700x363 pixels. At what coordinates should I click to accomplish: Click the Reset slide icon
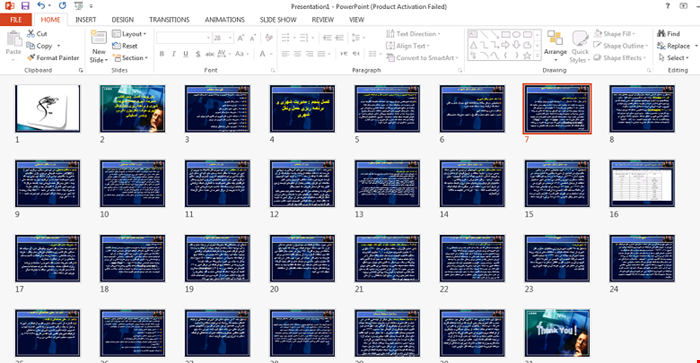click(117, 46)
